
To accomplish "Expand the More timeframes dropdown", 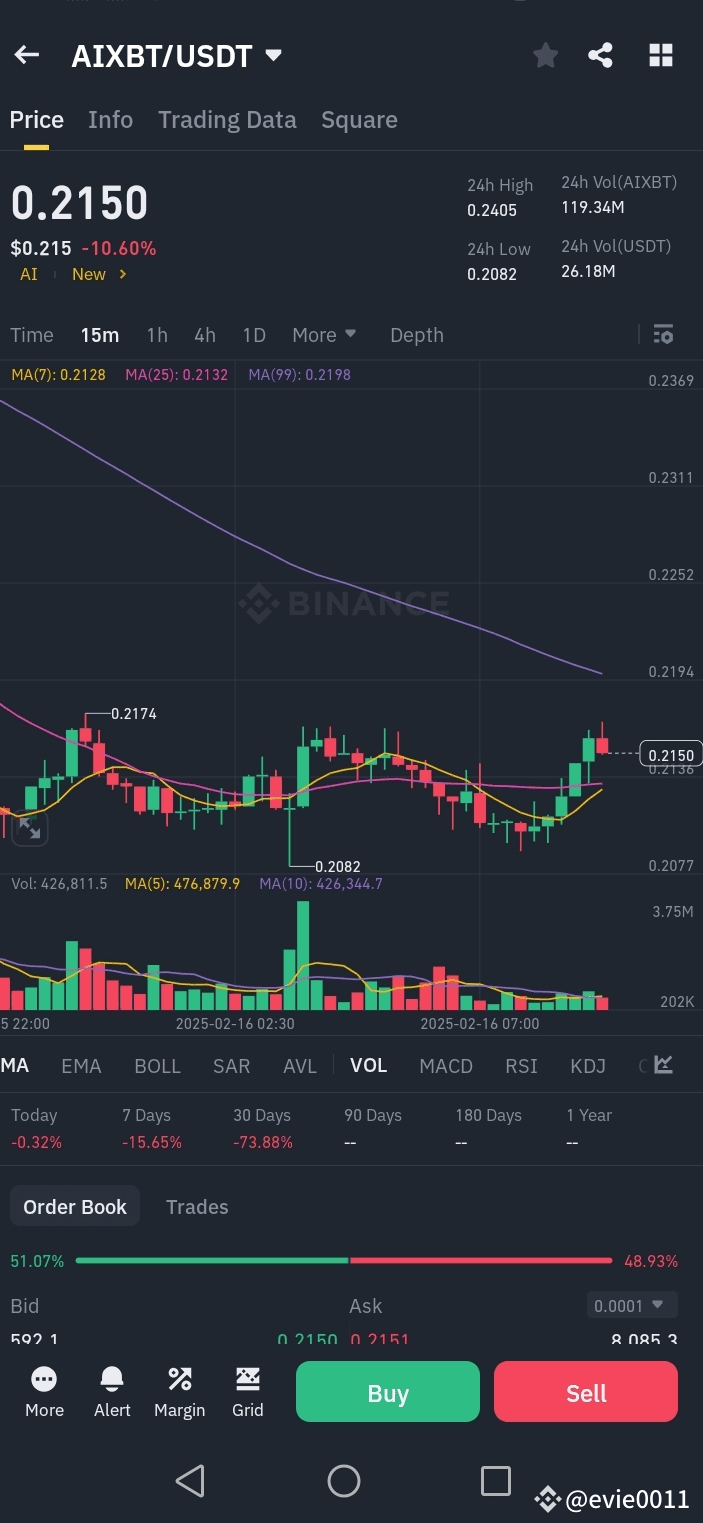I will (324, 334).
